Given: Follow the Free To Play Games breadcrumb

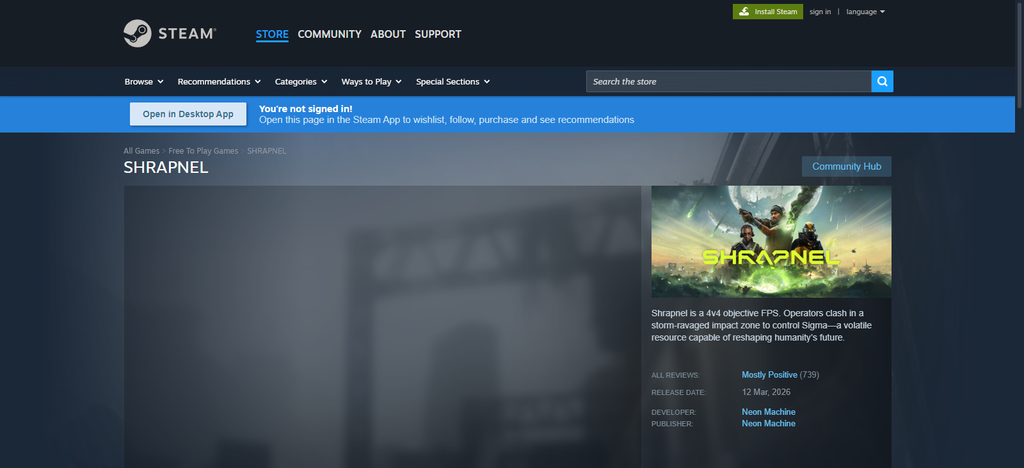Looking at the screenshot, I should [203, 151].
